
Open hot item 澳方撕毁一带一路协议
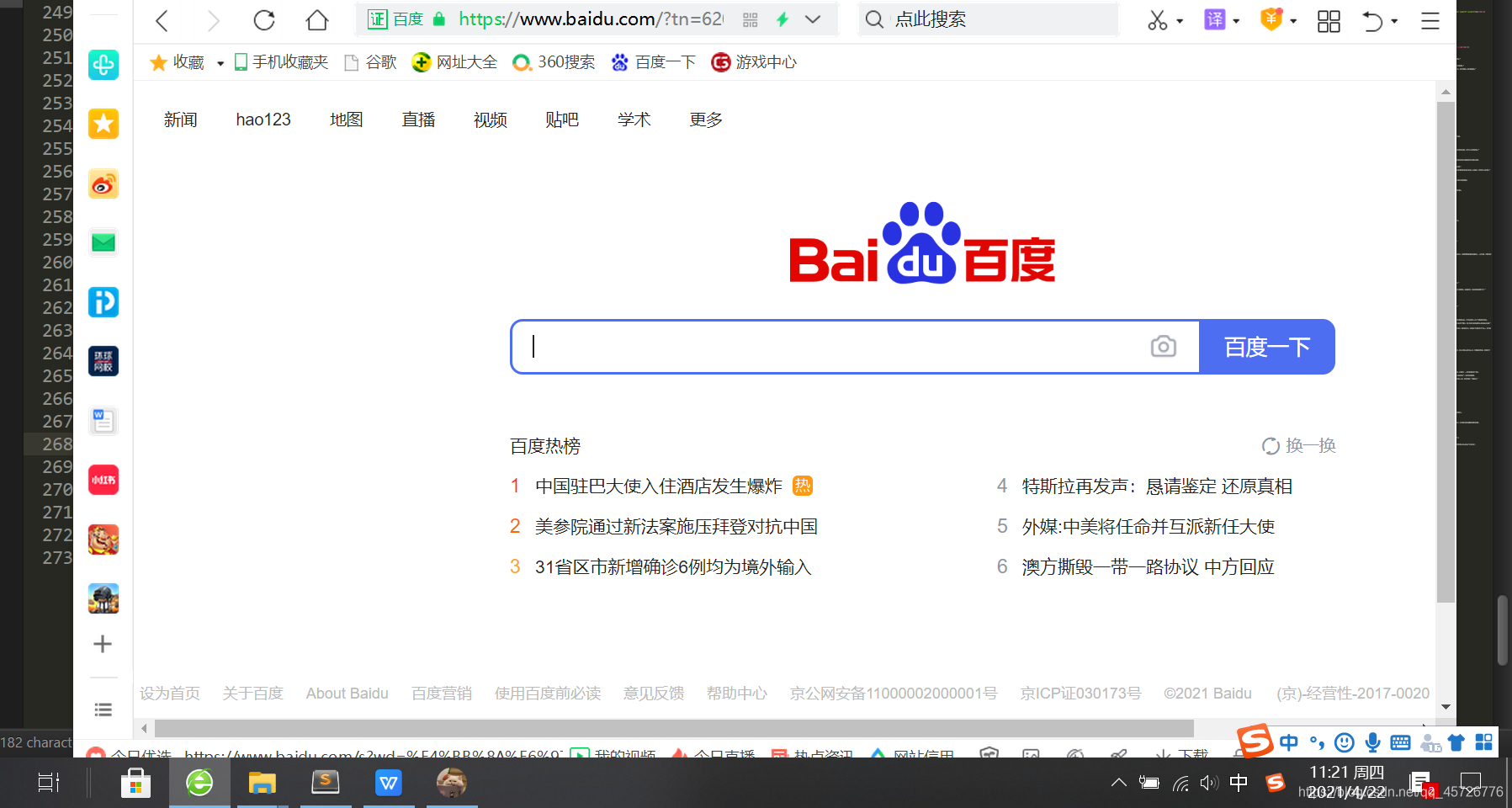click(x=1149, y=567)
